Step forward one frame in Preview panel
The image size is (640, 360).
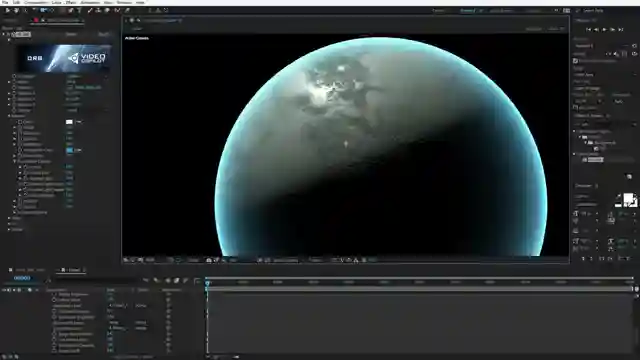(613, 29)
